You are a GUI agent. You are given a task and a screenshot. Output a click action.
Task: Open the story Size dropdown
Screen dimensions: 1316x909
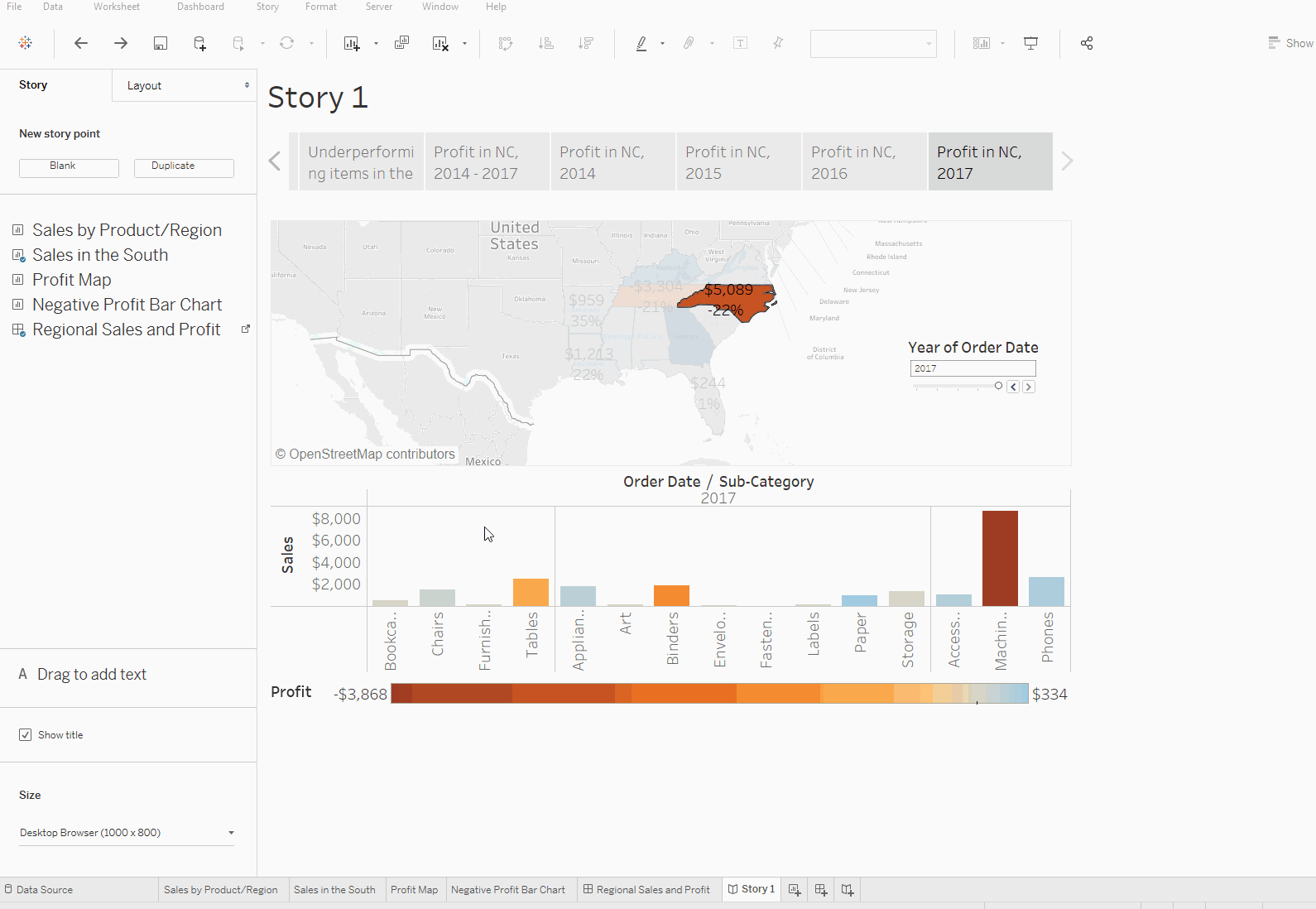(127, 833)
